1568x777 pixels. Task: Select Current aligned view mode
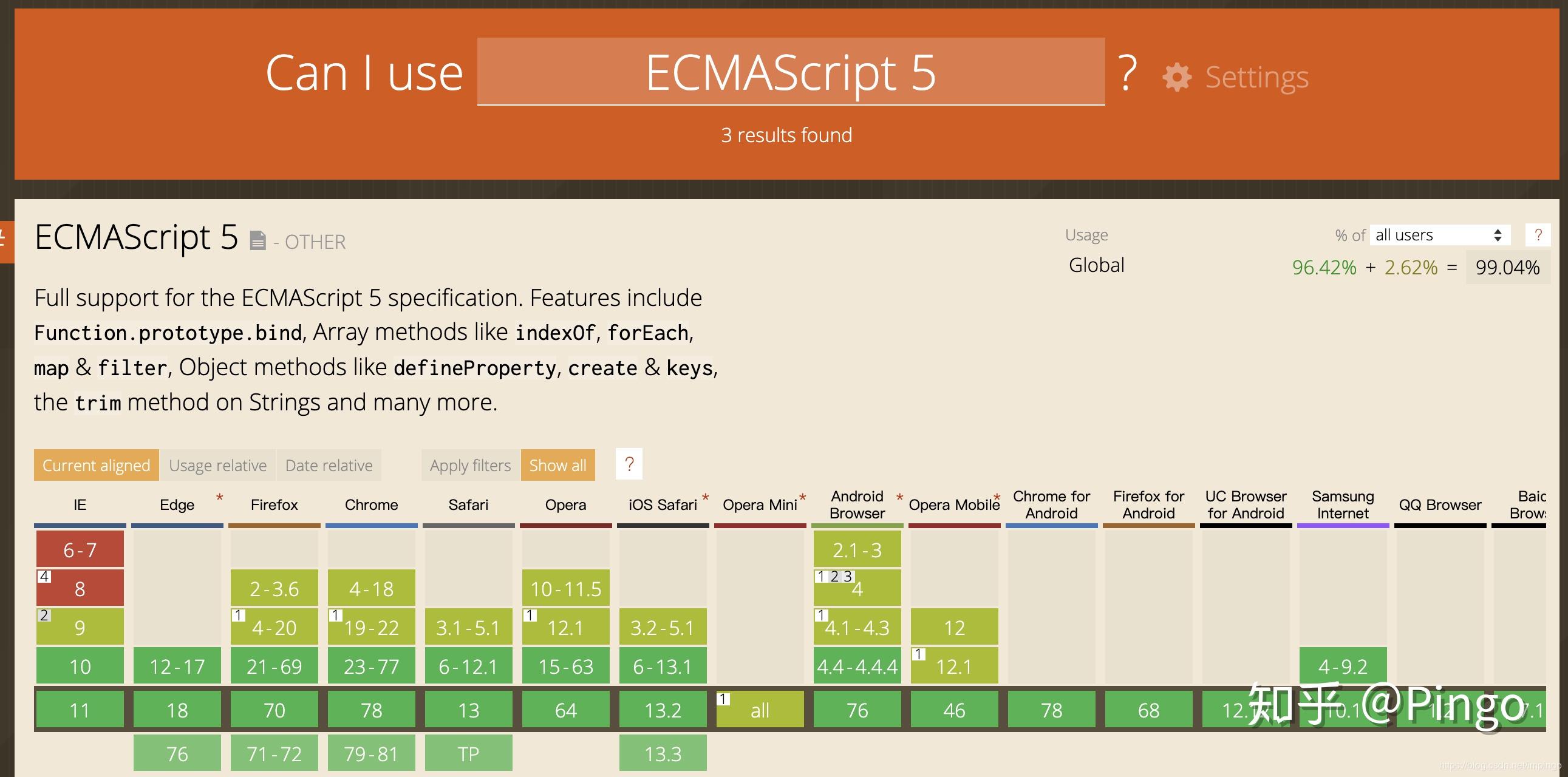96,466
